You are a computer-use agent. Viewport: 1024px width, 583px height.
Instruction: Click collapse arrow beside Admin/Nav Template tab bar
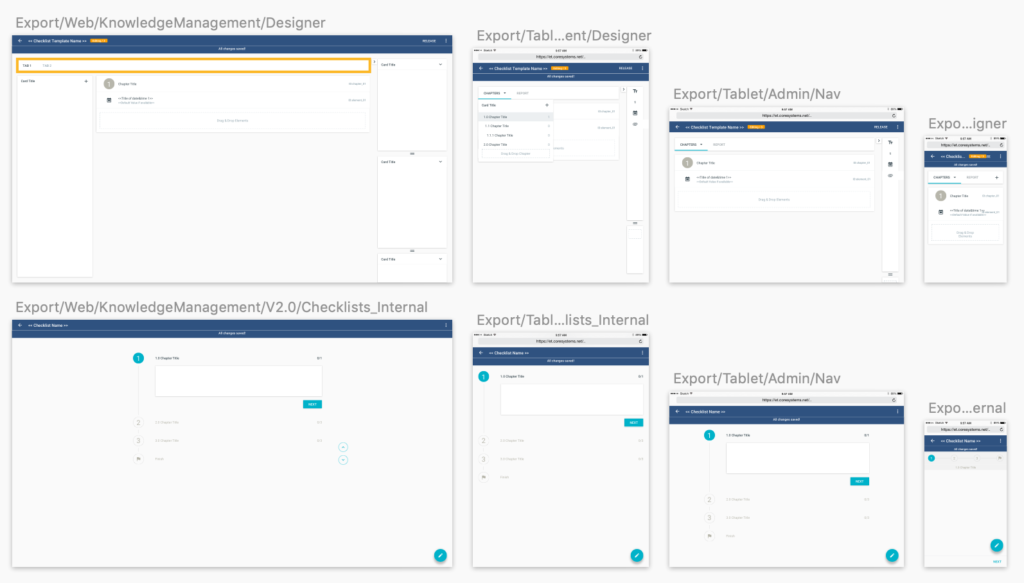(879, 141)
